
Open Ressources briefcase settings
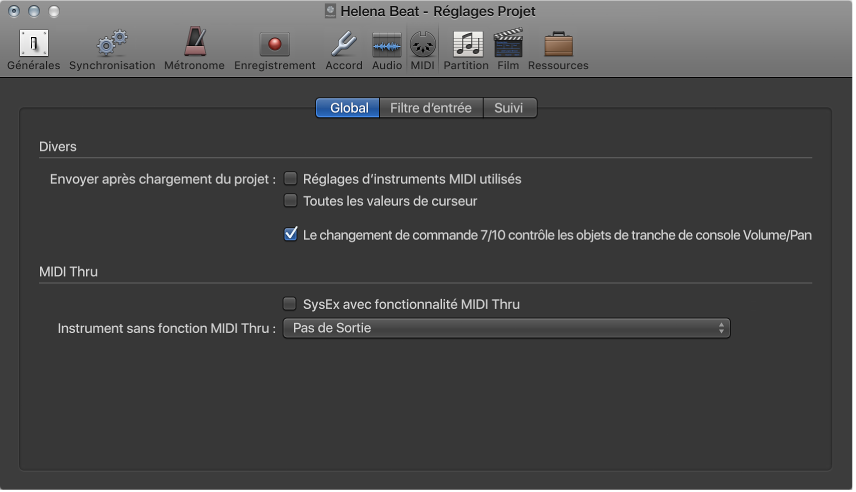click(558, 50)
